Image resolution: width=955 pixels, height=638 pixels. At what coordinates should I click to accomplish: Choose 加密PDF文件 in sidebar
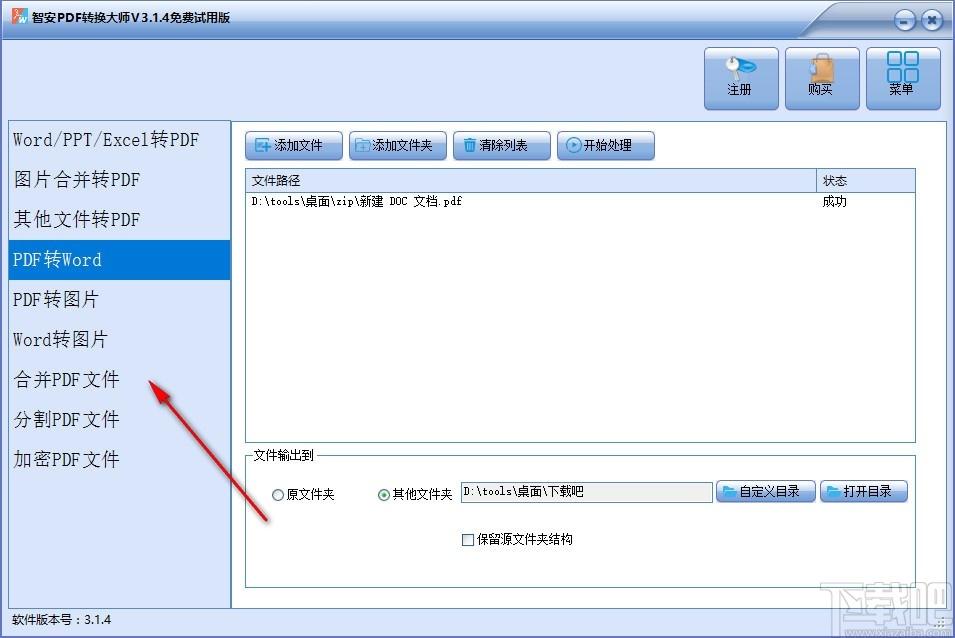click(119, 459)
